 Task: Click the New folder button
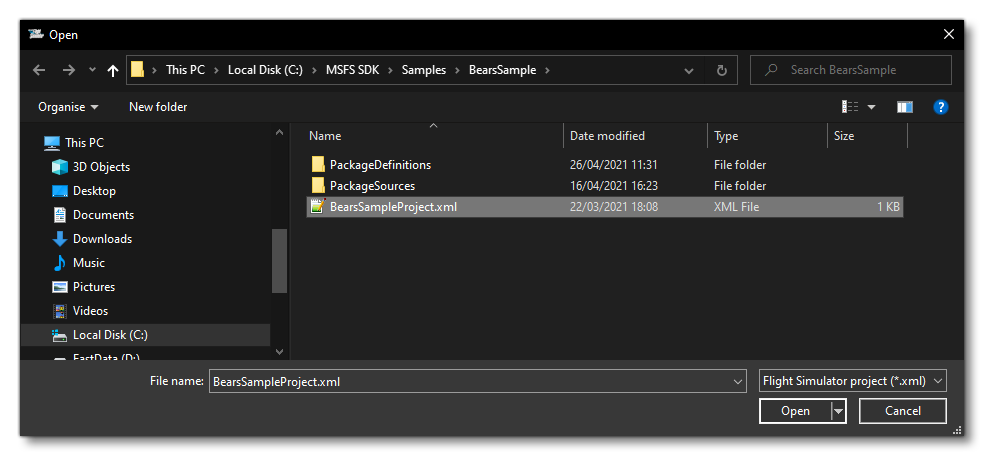click(x=158, y=107)
